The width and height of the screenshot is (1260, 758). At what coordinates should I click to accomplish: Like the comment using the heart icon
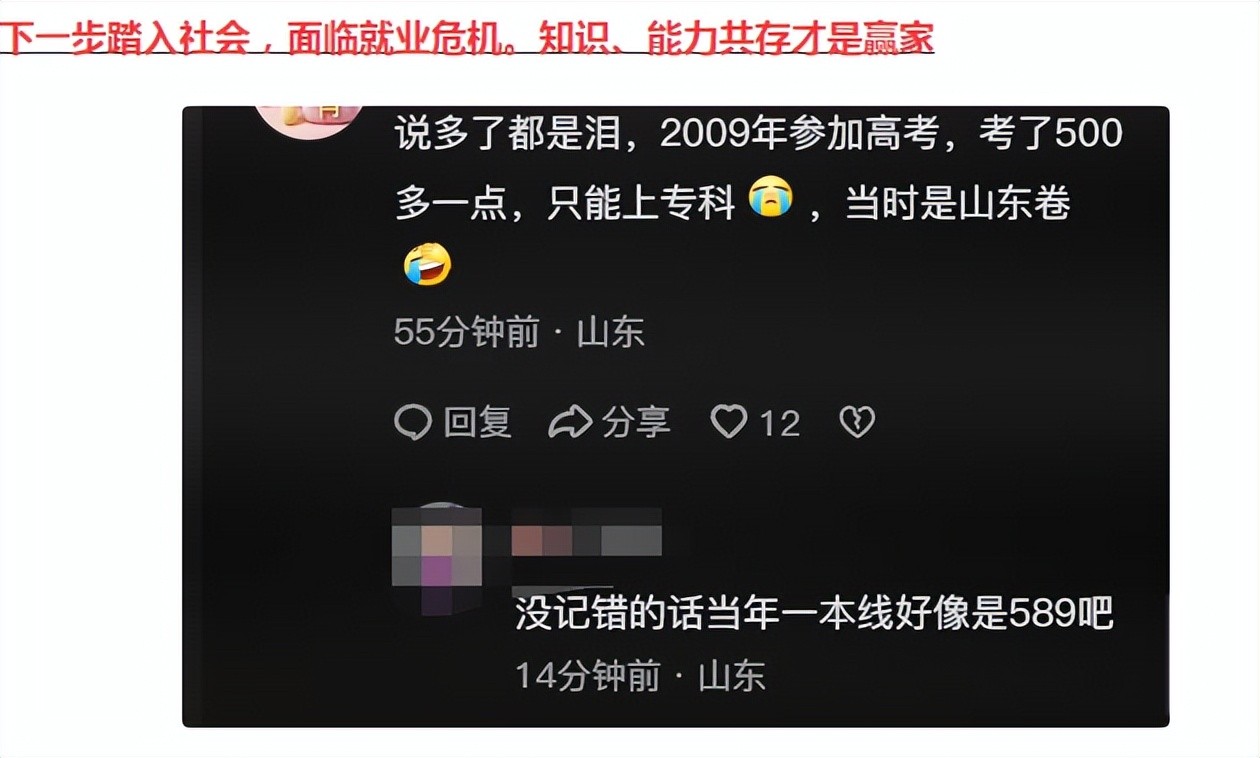(x=729, y=422)
